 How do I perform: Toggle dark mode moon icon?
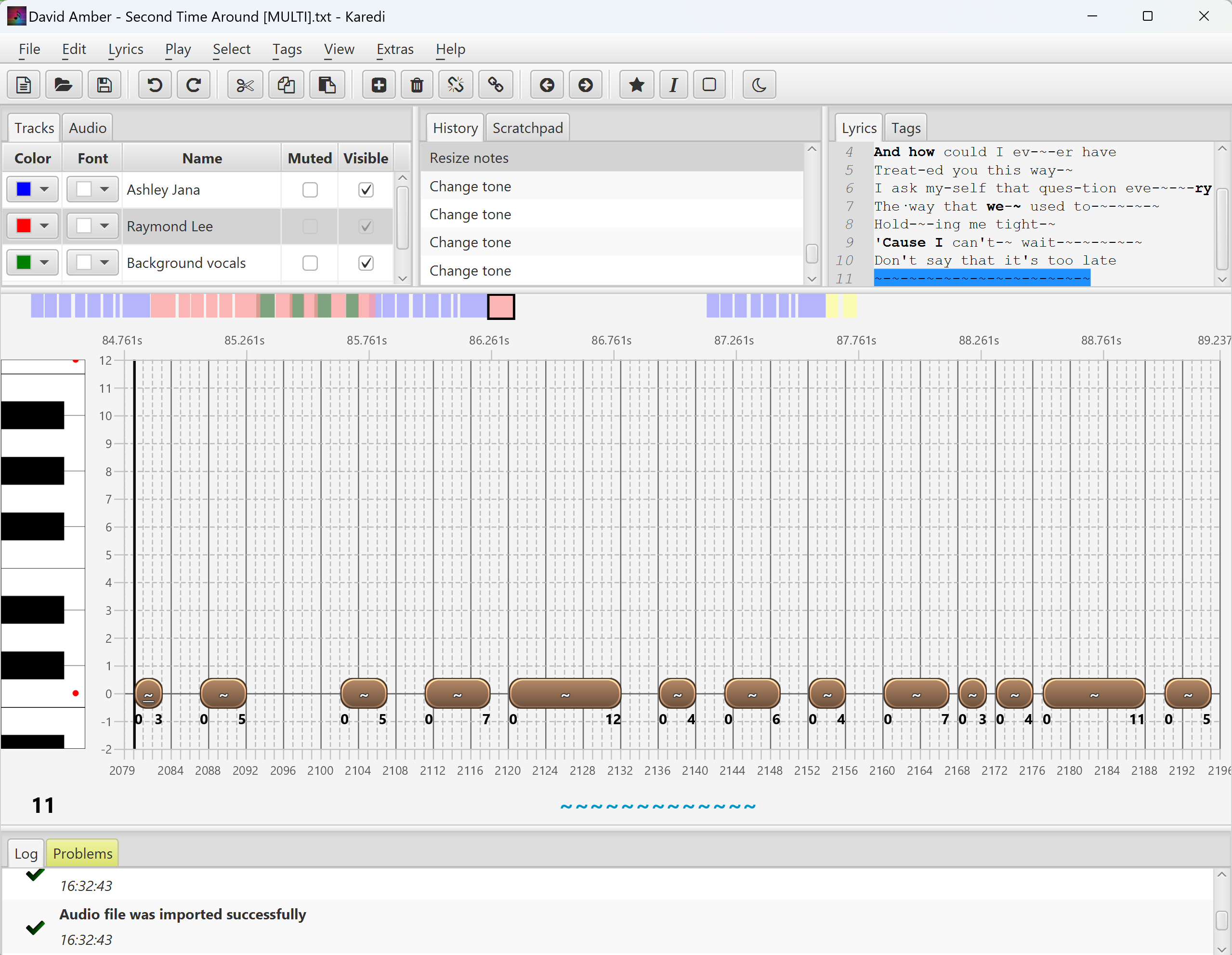(759, 85)
